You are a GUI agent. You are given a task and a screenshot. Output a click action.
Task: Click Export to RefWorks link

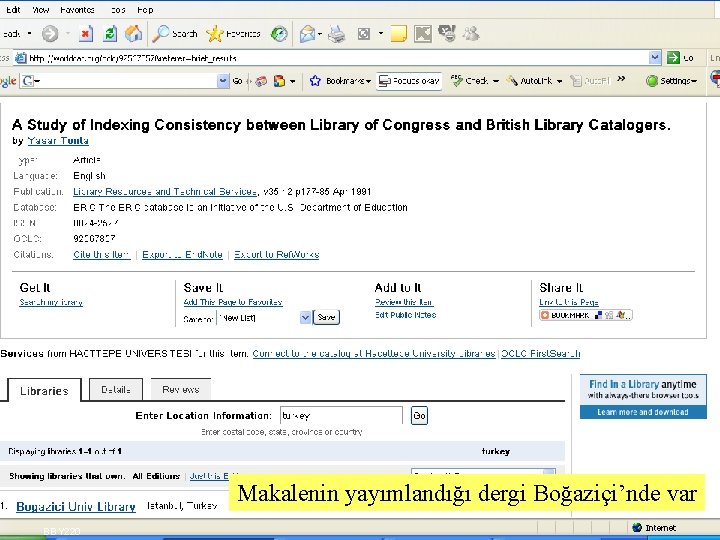point(276,254)
